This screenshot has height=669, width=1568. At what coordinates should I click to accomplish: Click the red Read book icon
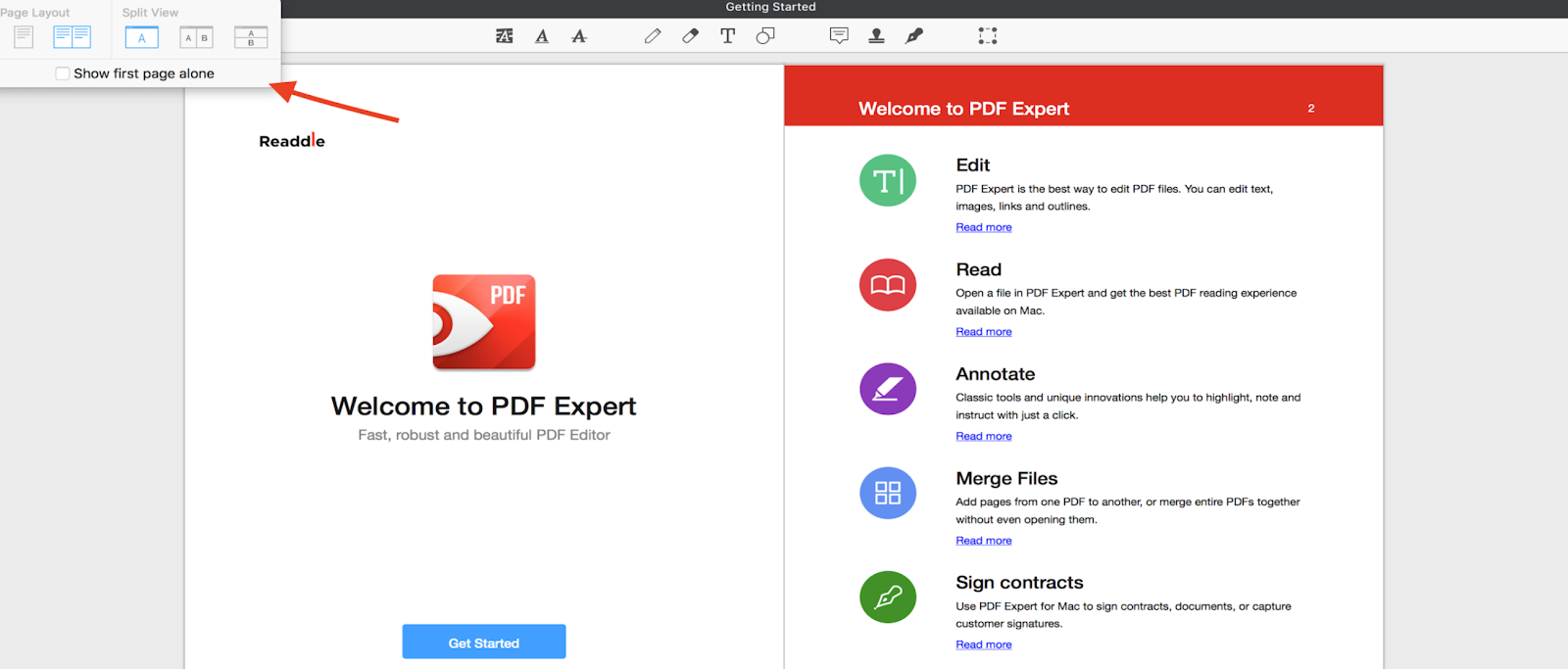[x=888, y=285]
